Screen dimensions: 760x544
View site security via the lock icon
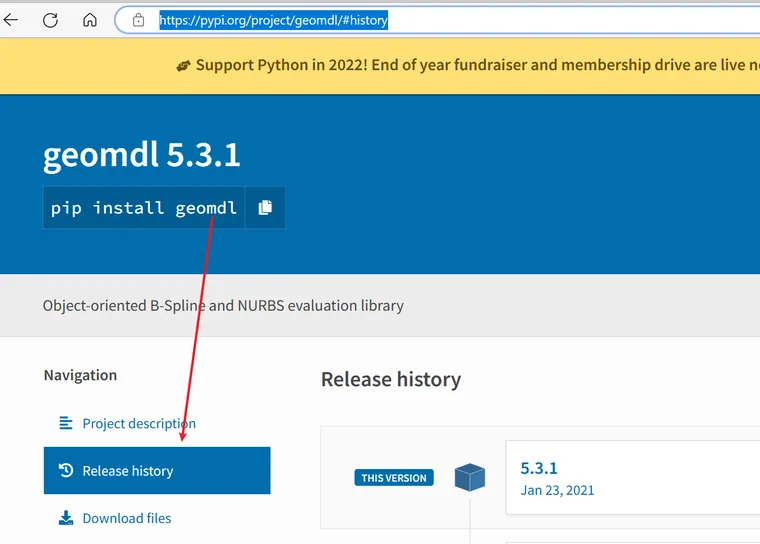pyautogui.click(x=138, y=20)
